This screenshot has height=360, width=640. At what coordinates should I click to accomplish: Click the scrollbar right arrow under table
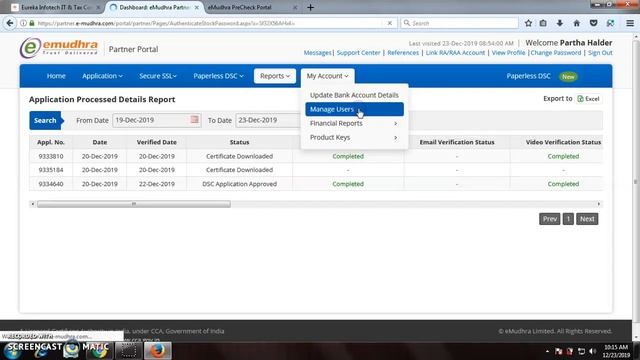coord(599,204)
